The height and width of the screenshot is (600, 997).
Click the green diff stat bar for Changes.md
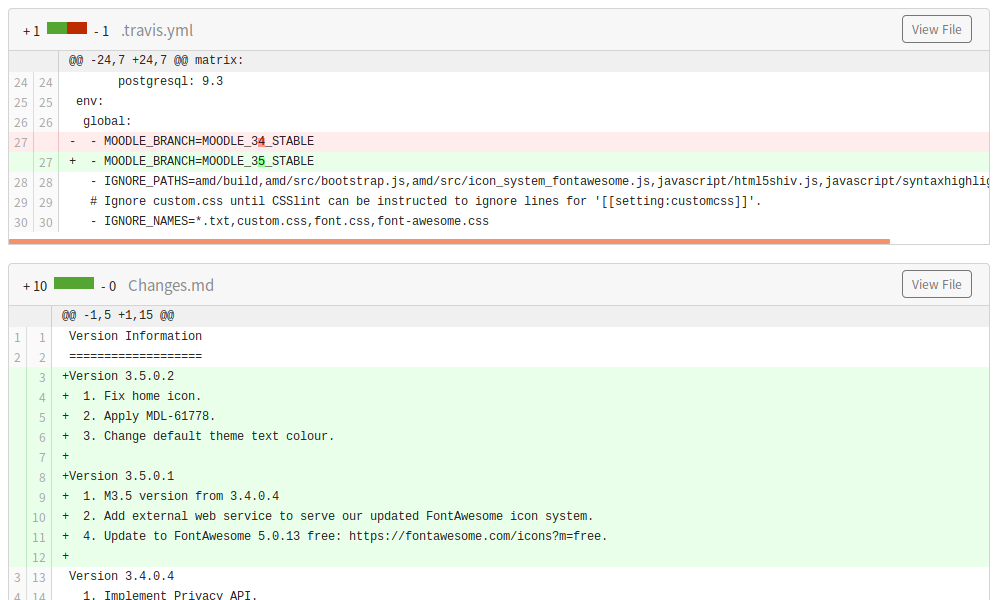(x=74, y=283)
